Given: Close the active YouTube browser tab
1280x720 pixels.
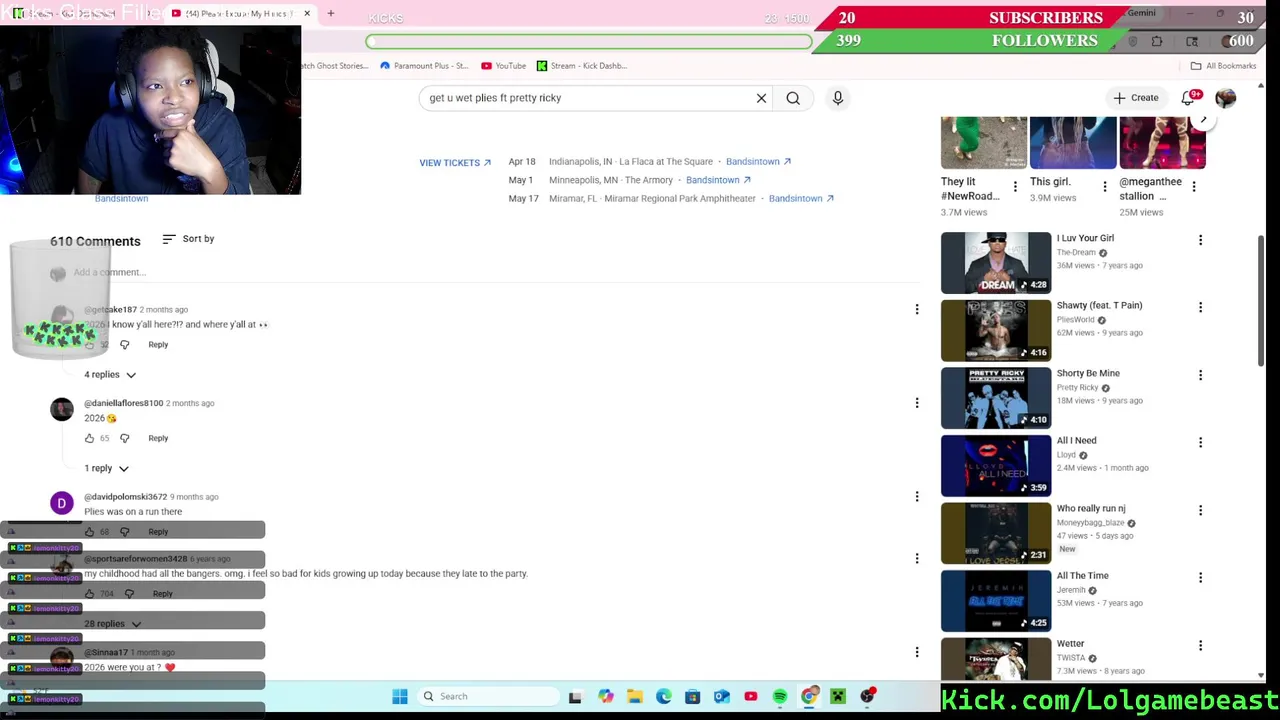Looking at the screenshot, I should [307, 13].
